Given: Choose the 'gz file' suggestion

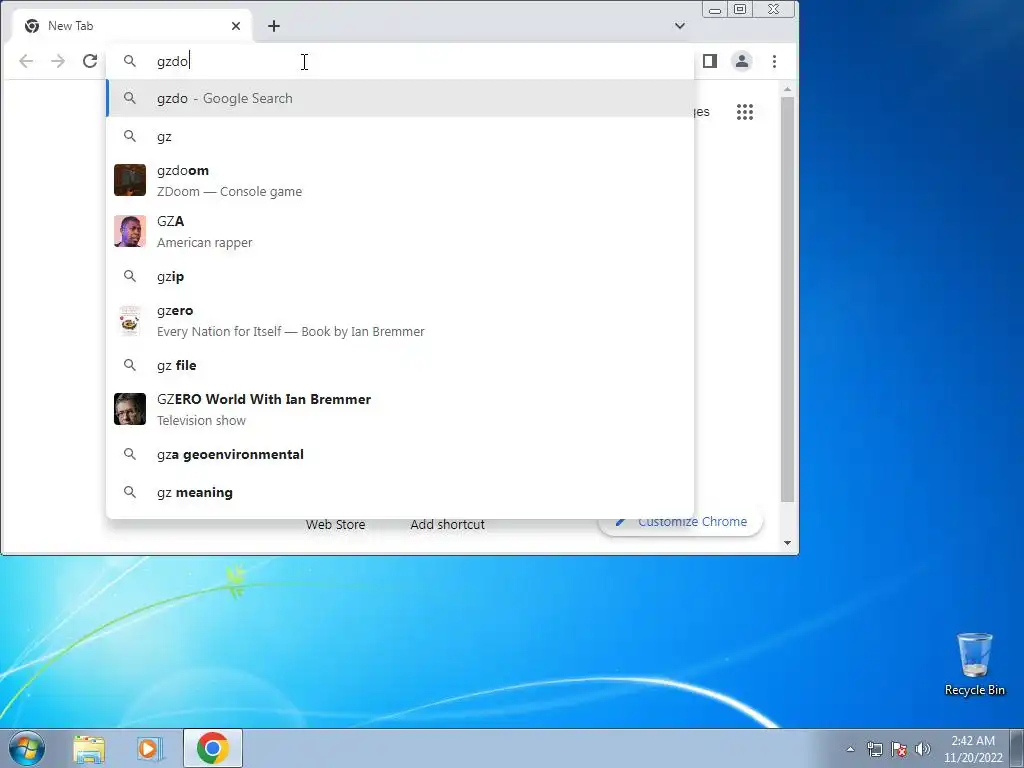Looking at the screenshot, I should point(400,365).
